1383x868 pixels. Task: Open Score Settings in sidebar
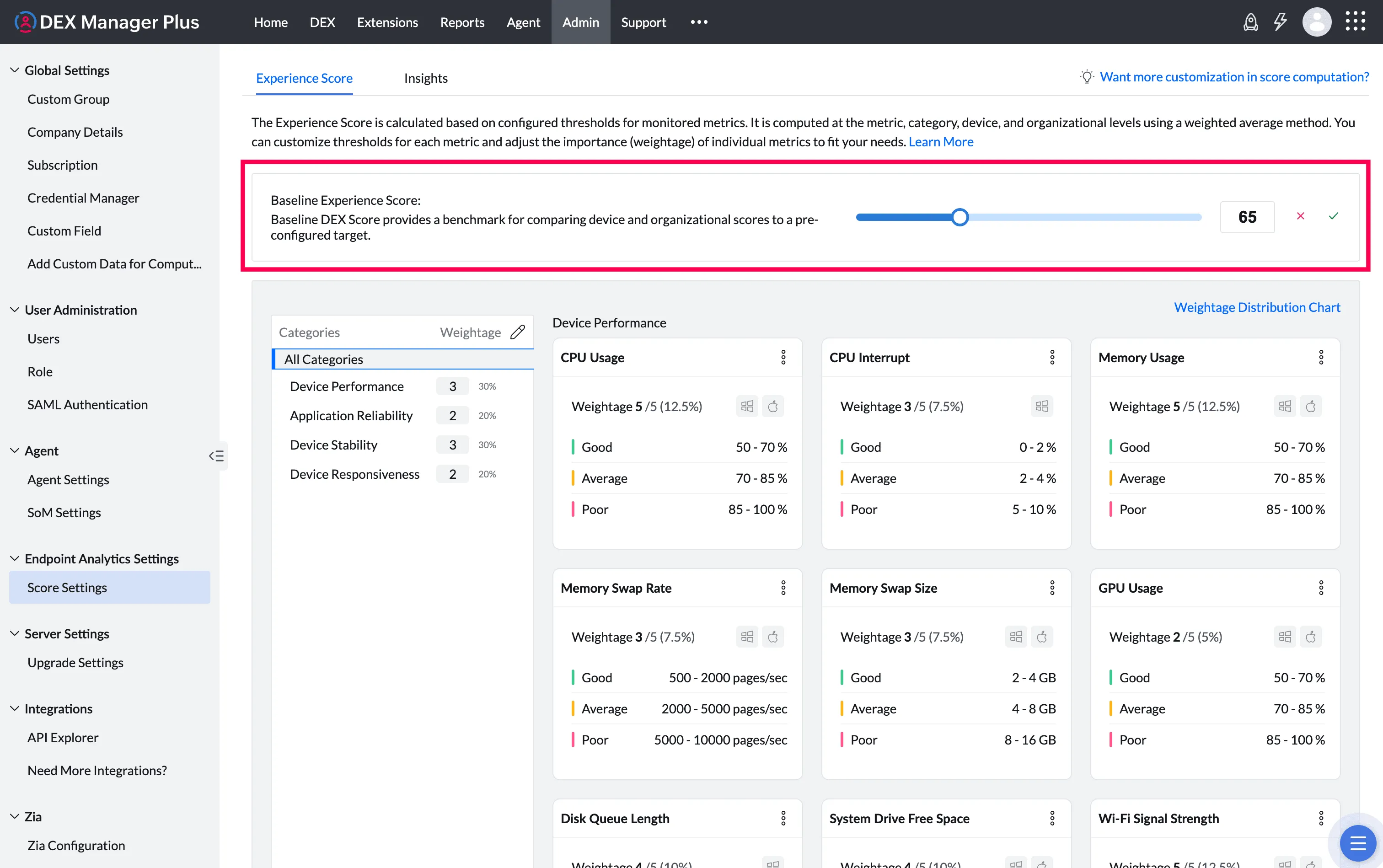[110, 587]
